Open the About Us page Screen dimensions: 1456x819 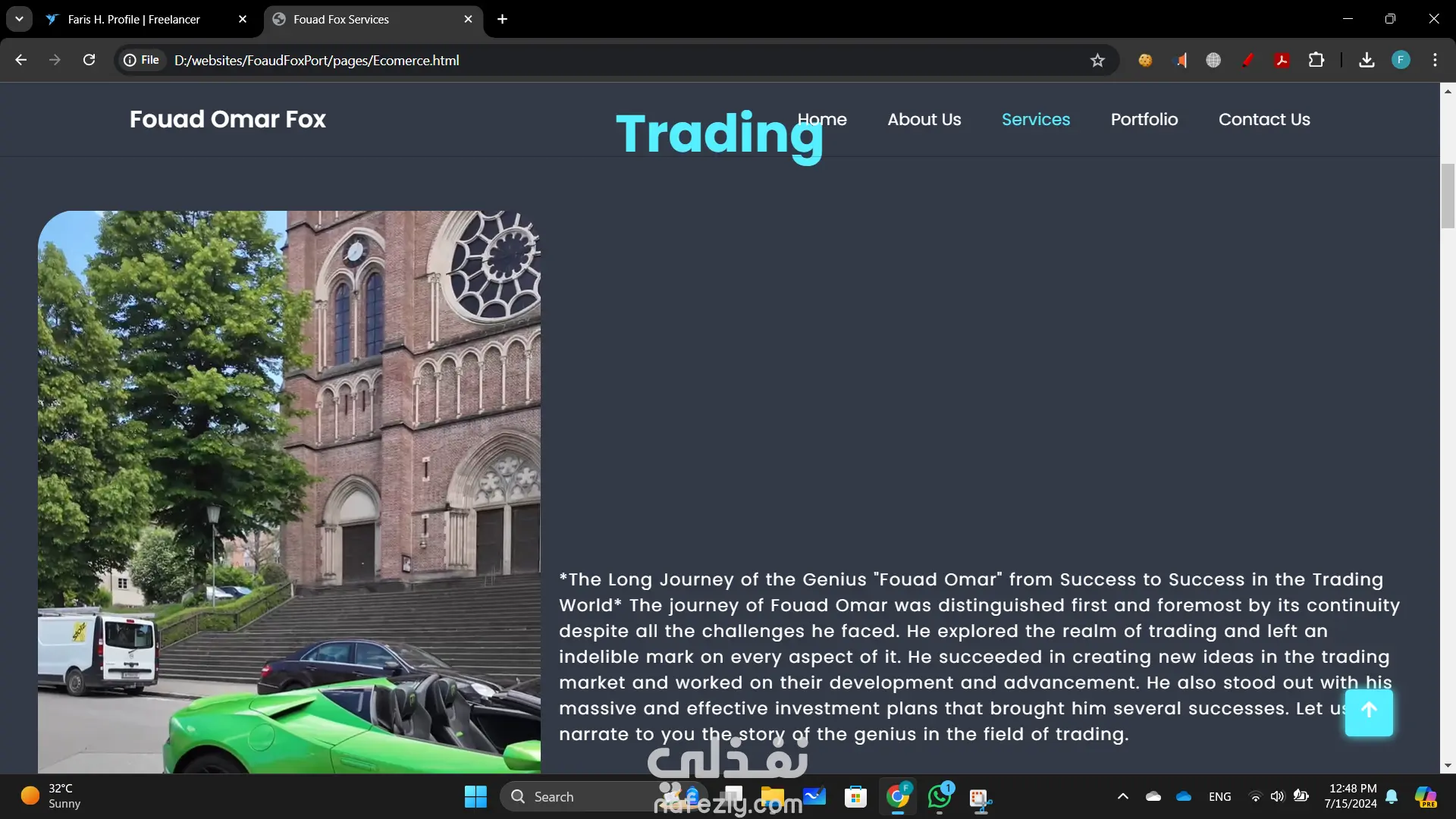tap(924, 120)
